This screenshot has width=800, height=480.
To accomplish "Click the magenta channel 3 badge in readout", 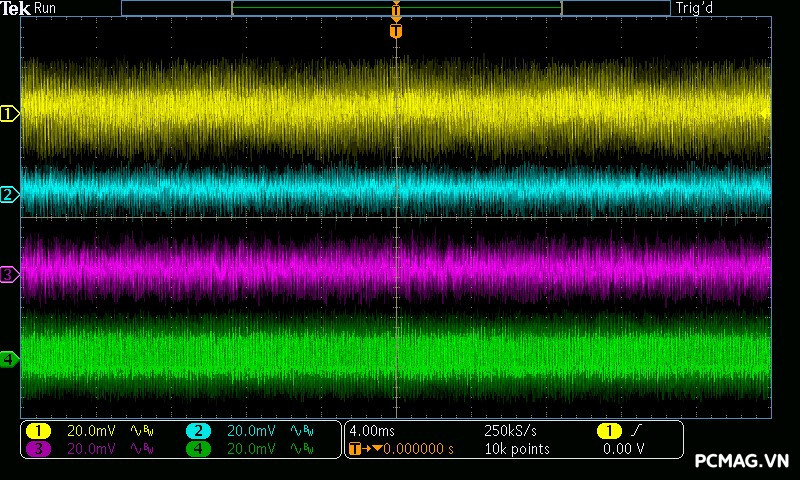I will (x=38, y=449).
